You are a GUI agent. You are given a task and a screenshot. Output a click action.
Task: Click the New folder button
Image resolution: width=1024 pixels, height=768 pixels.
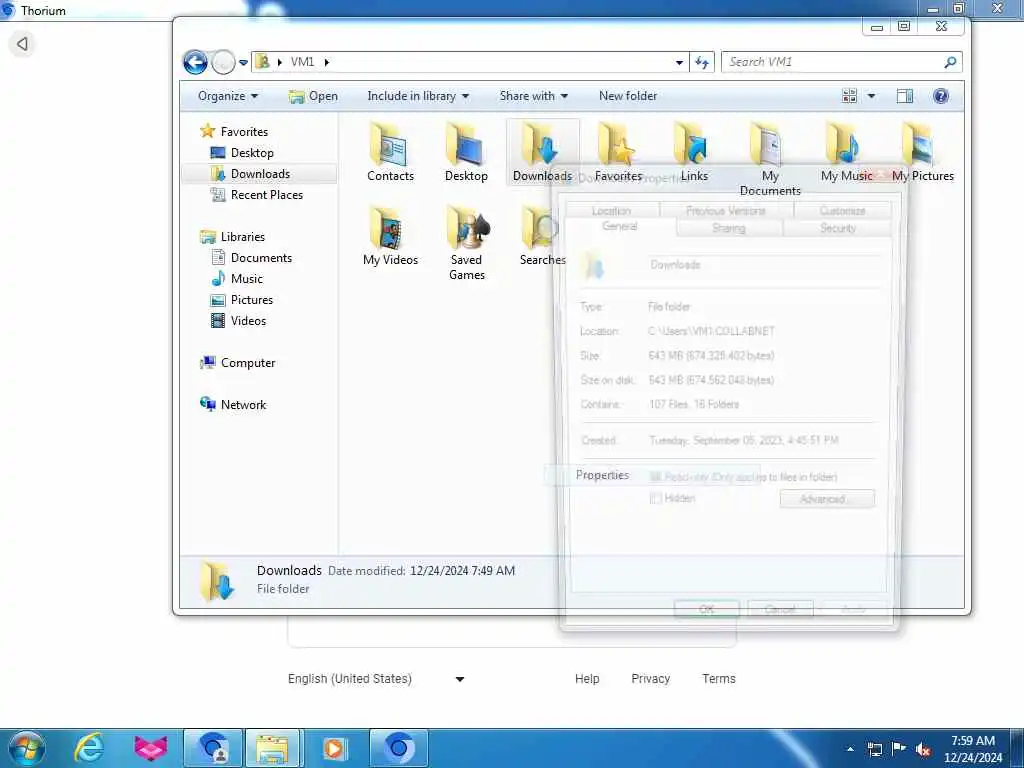(628, 96)
